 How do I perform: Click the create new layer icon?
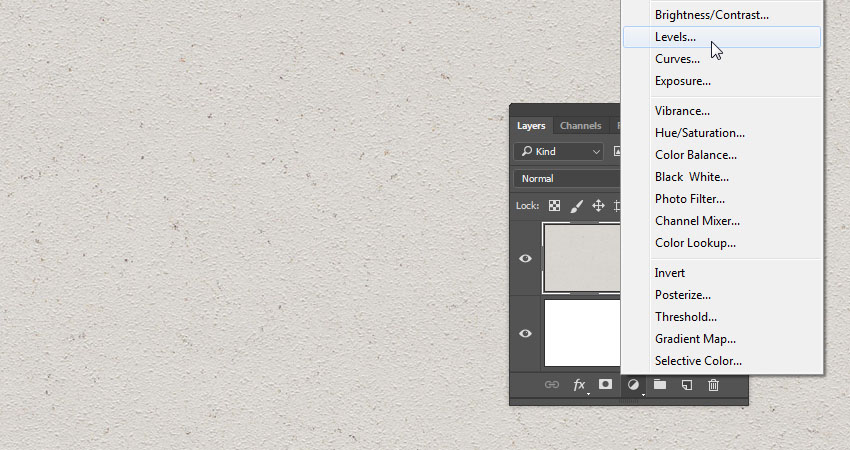(x=687, y=385)
